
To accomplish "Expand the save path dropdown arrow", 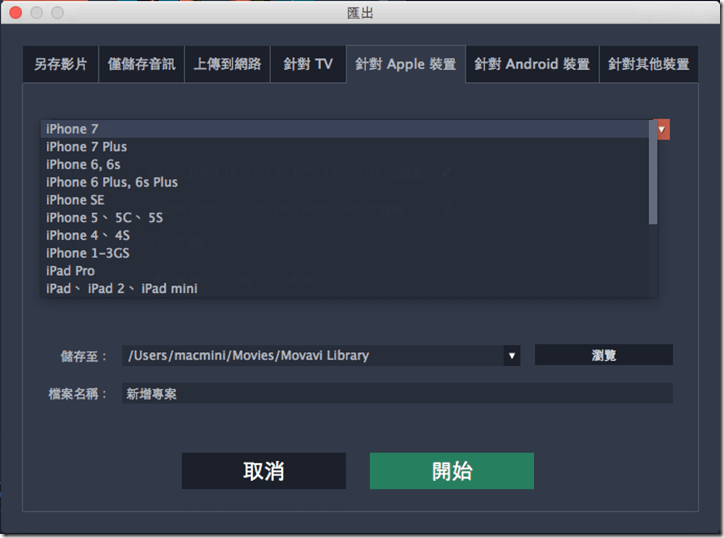I will tap(512, 356).
